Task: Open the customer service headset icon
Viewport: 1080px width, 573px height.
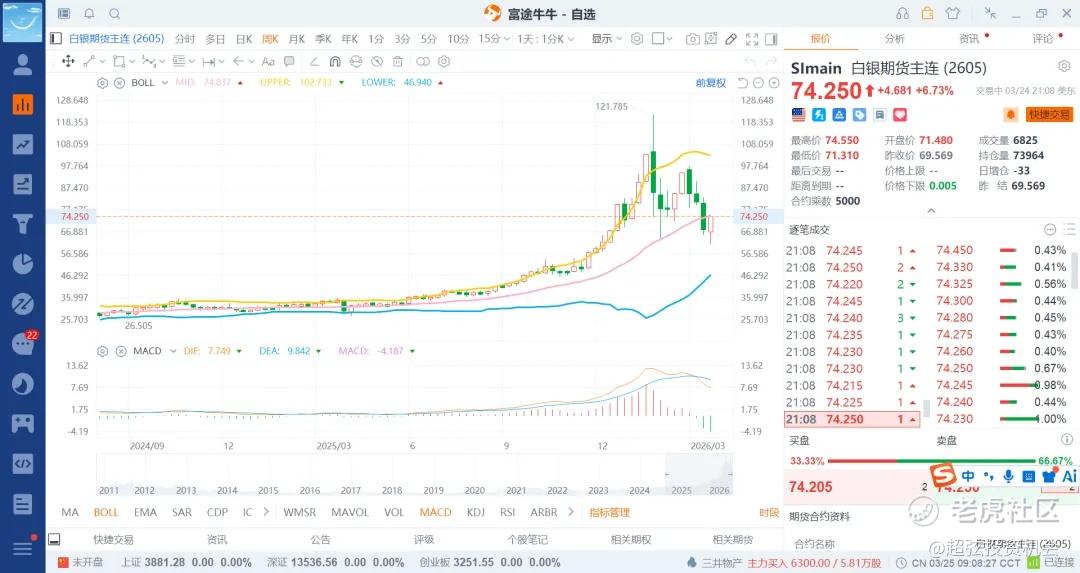Action: pos(902,14)
